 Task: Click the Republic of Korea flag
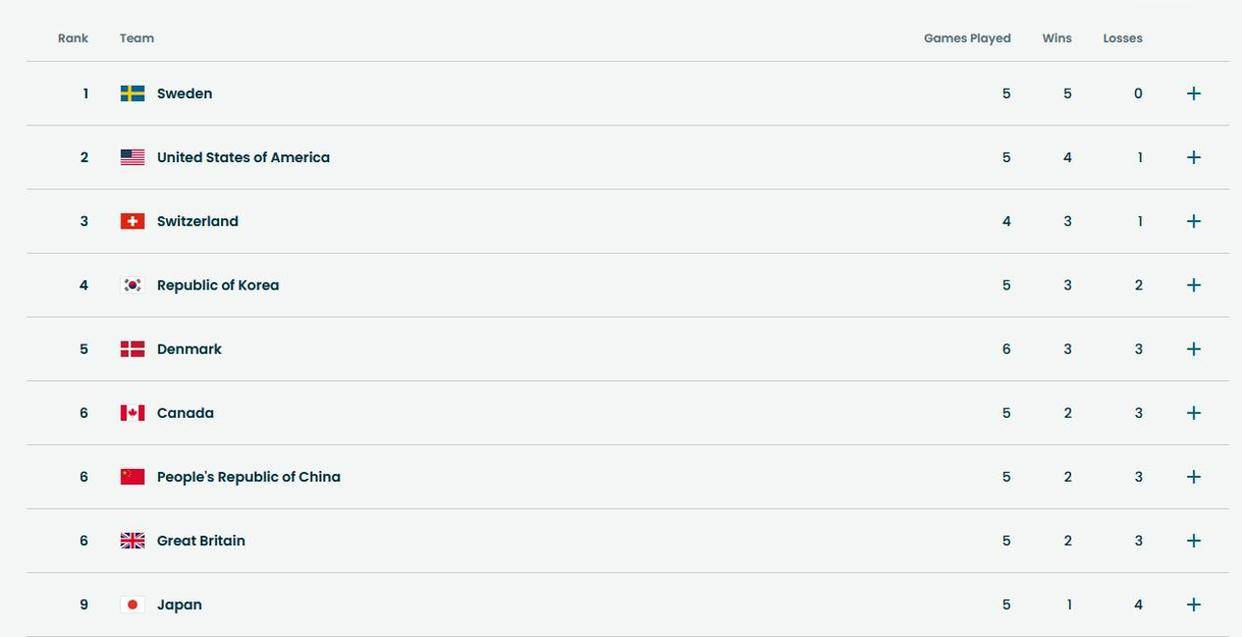[132, 286]
